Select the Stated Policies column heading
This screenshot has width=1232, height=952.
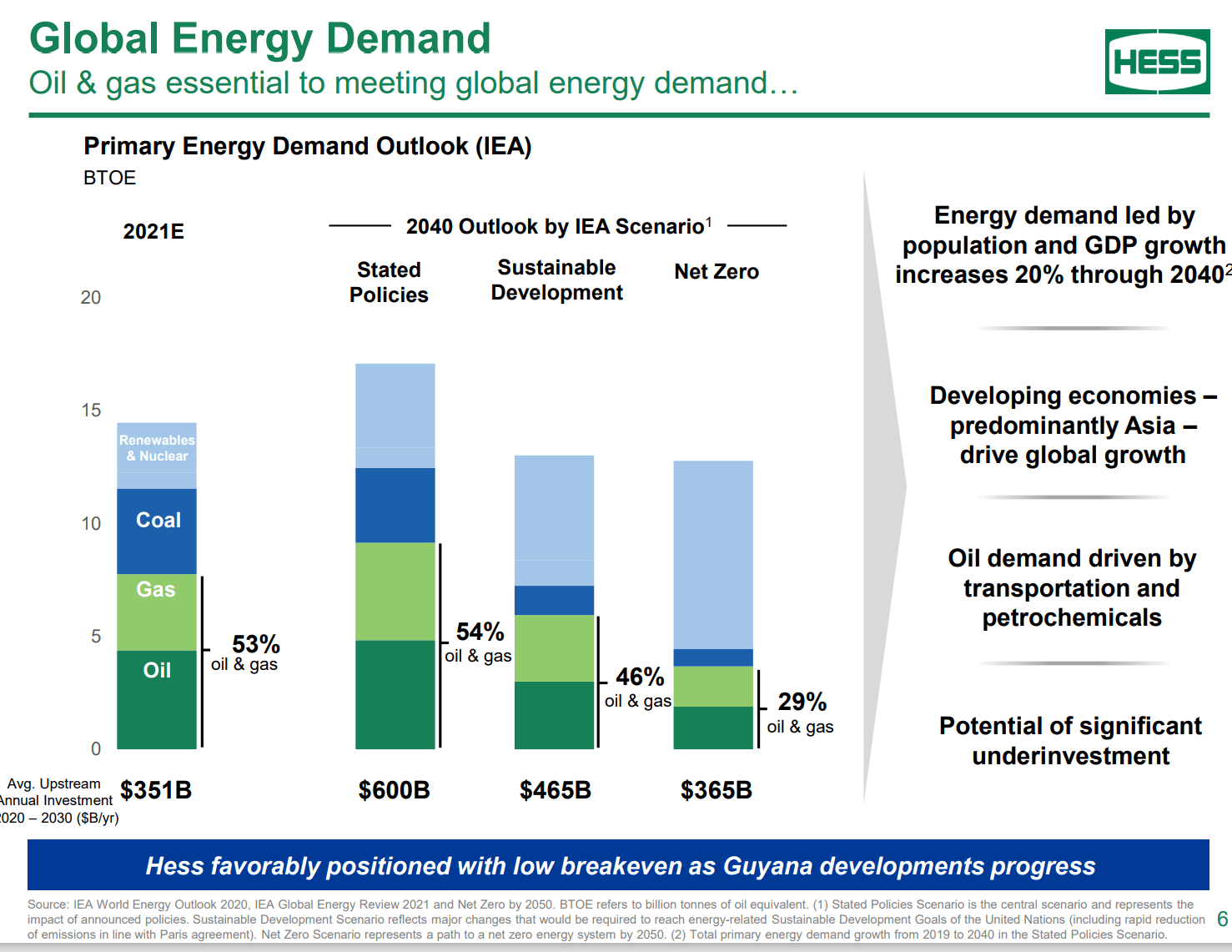[x=389, y=281]
